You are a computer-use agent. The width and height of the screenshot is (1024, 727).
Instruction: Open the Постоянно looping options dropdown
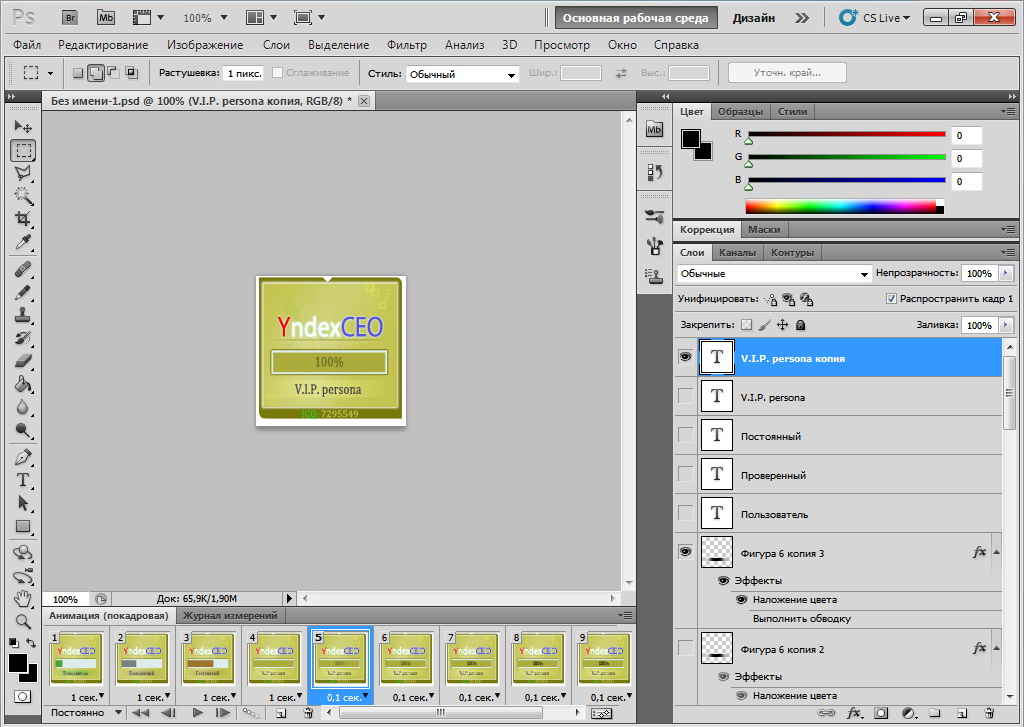[x=84, y=713]
